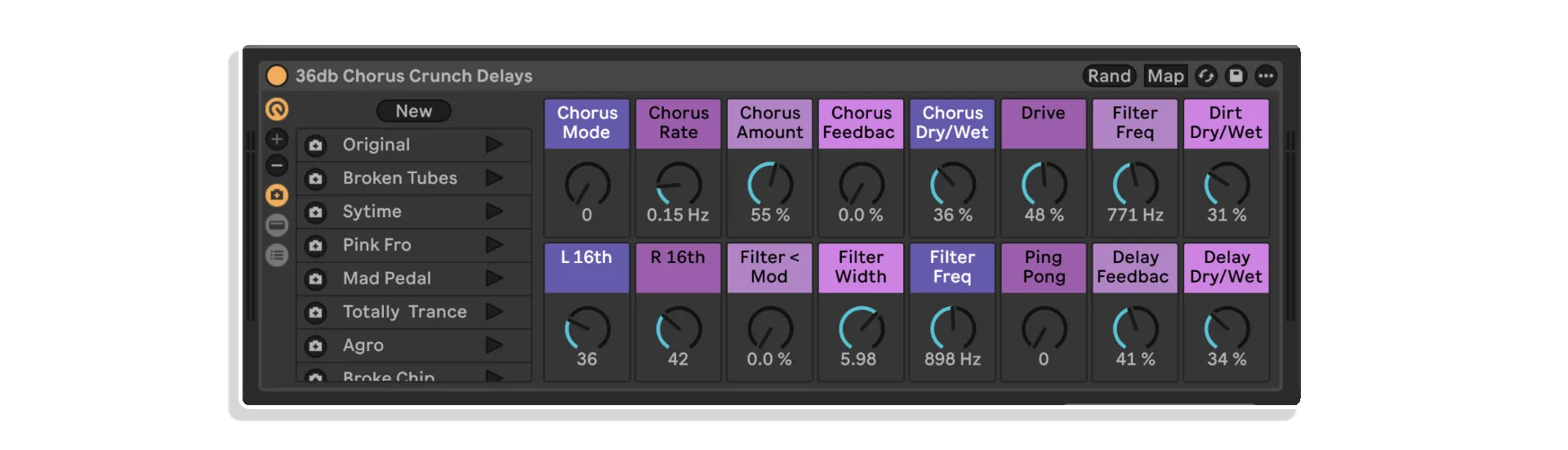This screenshot has width=1568, height=450.
Task: Select the Agro variation name
Action: pos(363,345)
